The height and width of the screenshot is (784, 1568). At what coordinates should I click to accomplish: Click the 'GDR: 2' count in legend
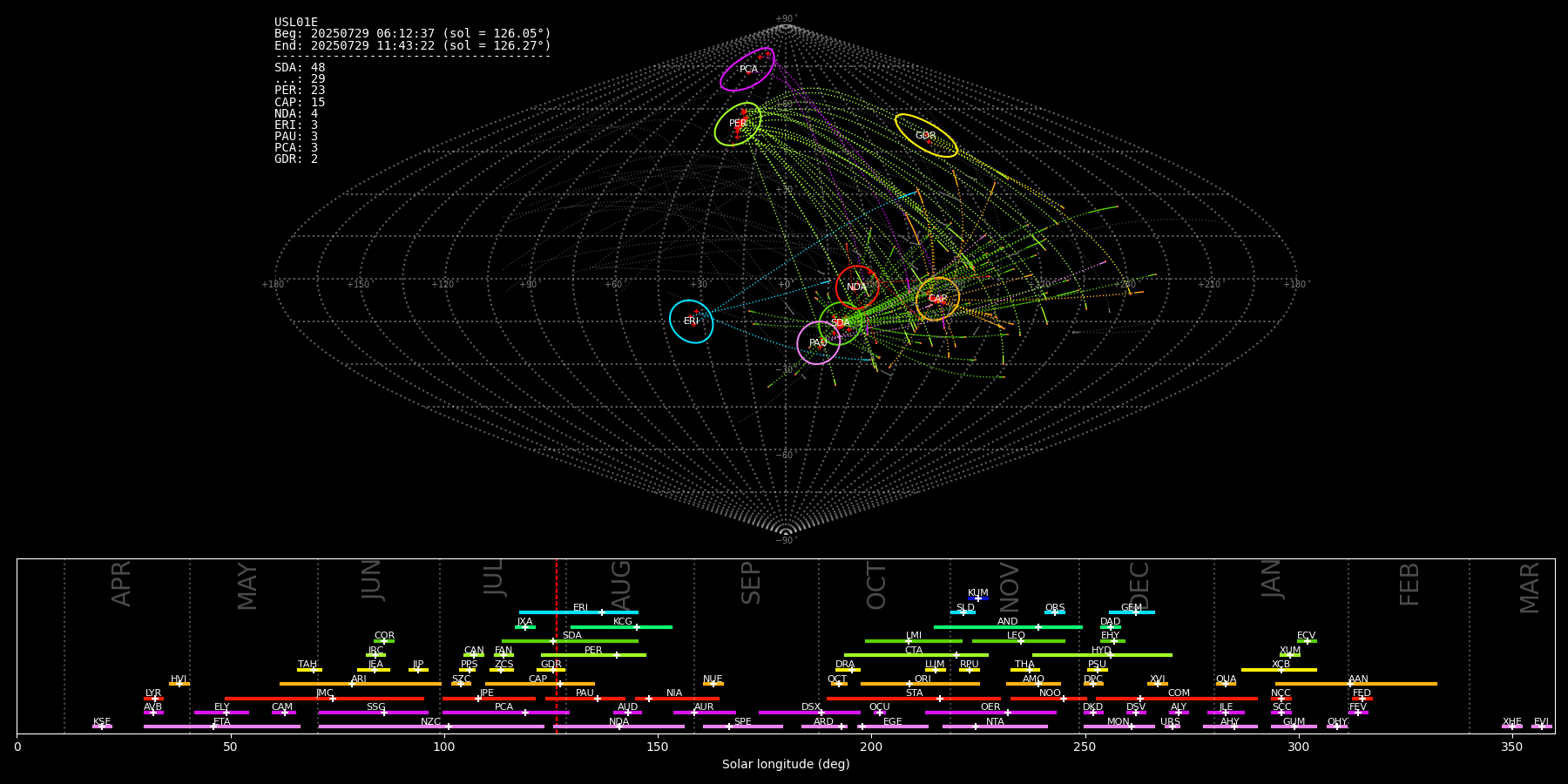click(296, 159)
